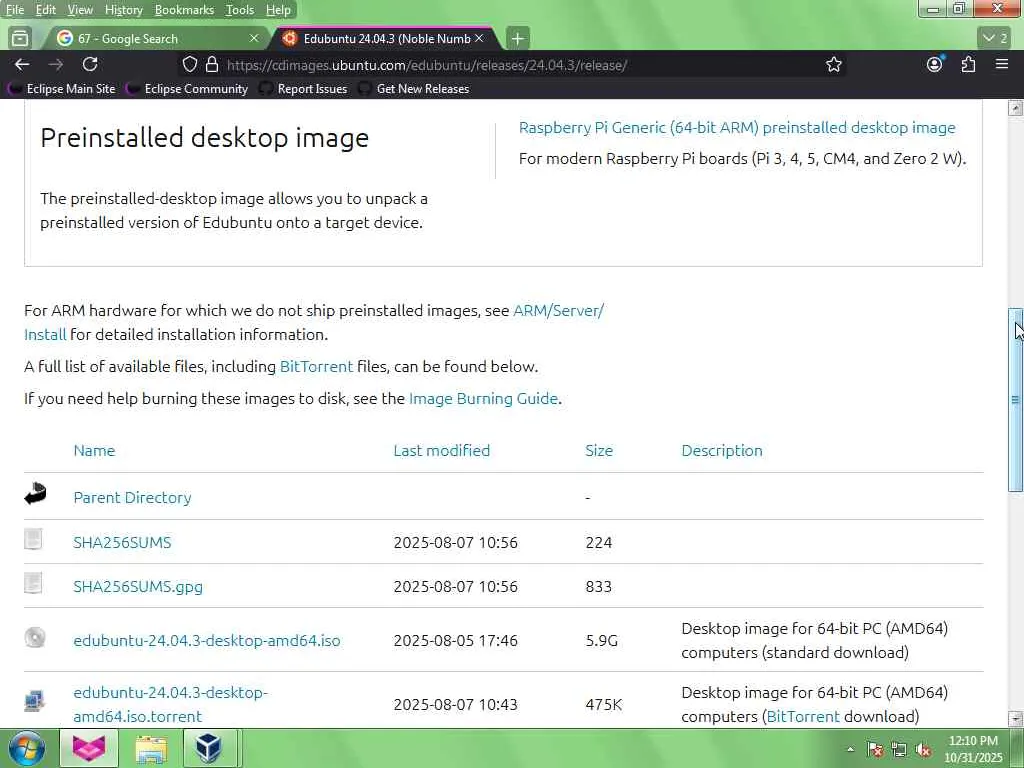Viewport: 1024px width, 768px height.
Task: Click the Action Center flag tray icon
Action: pos(875,750)
